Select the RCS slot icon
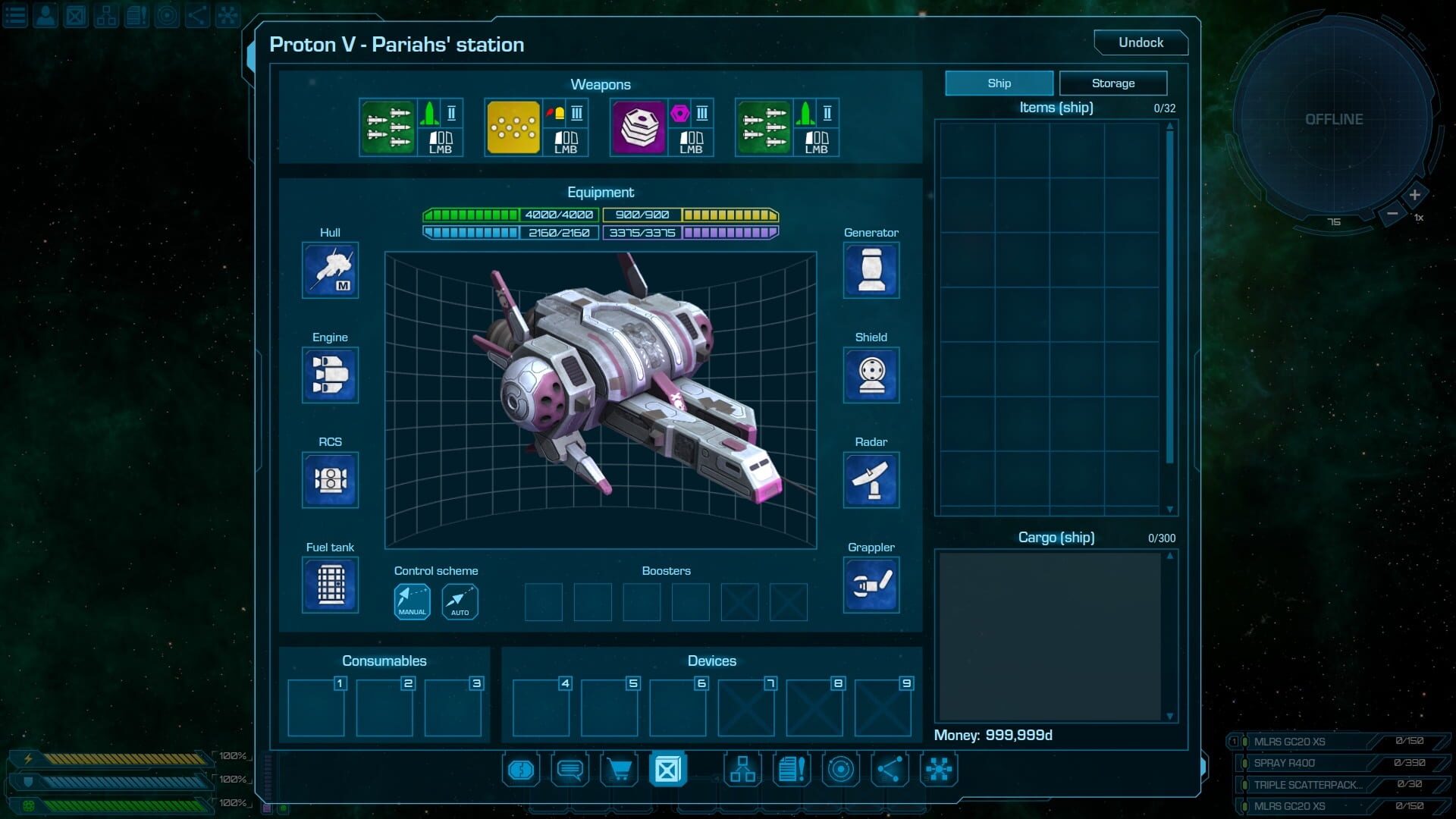 pyautogui.click(x=330, y=480)
